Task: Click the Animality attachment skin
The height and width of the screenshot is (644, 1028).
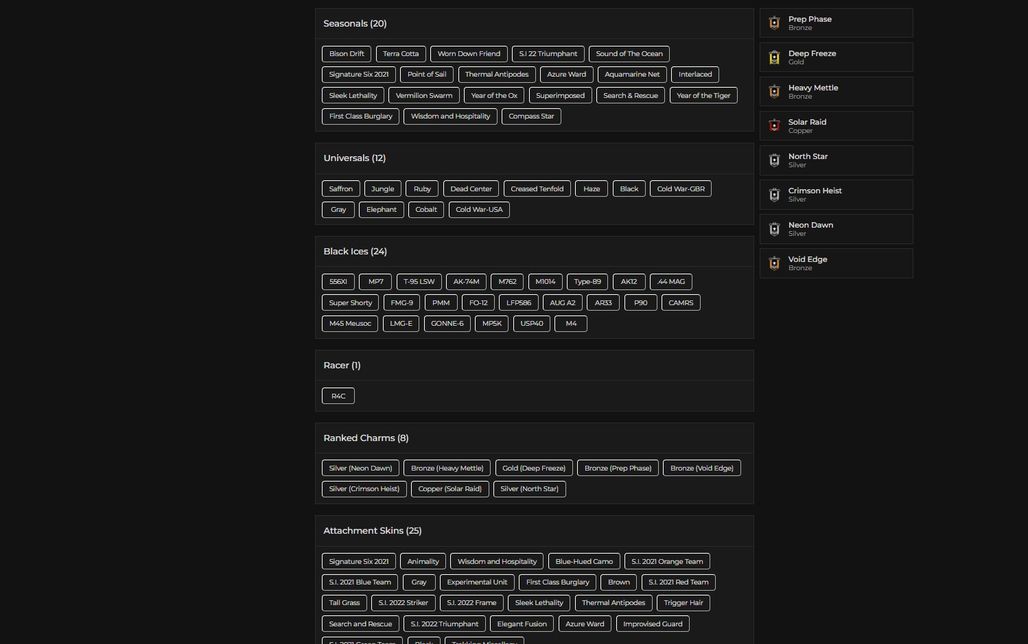Action: (x=423, y=561)
